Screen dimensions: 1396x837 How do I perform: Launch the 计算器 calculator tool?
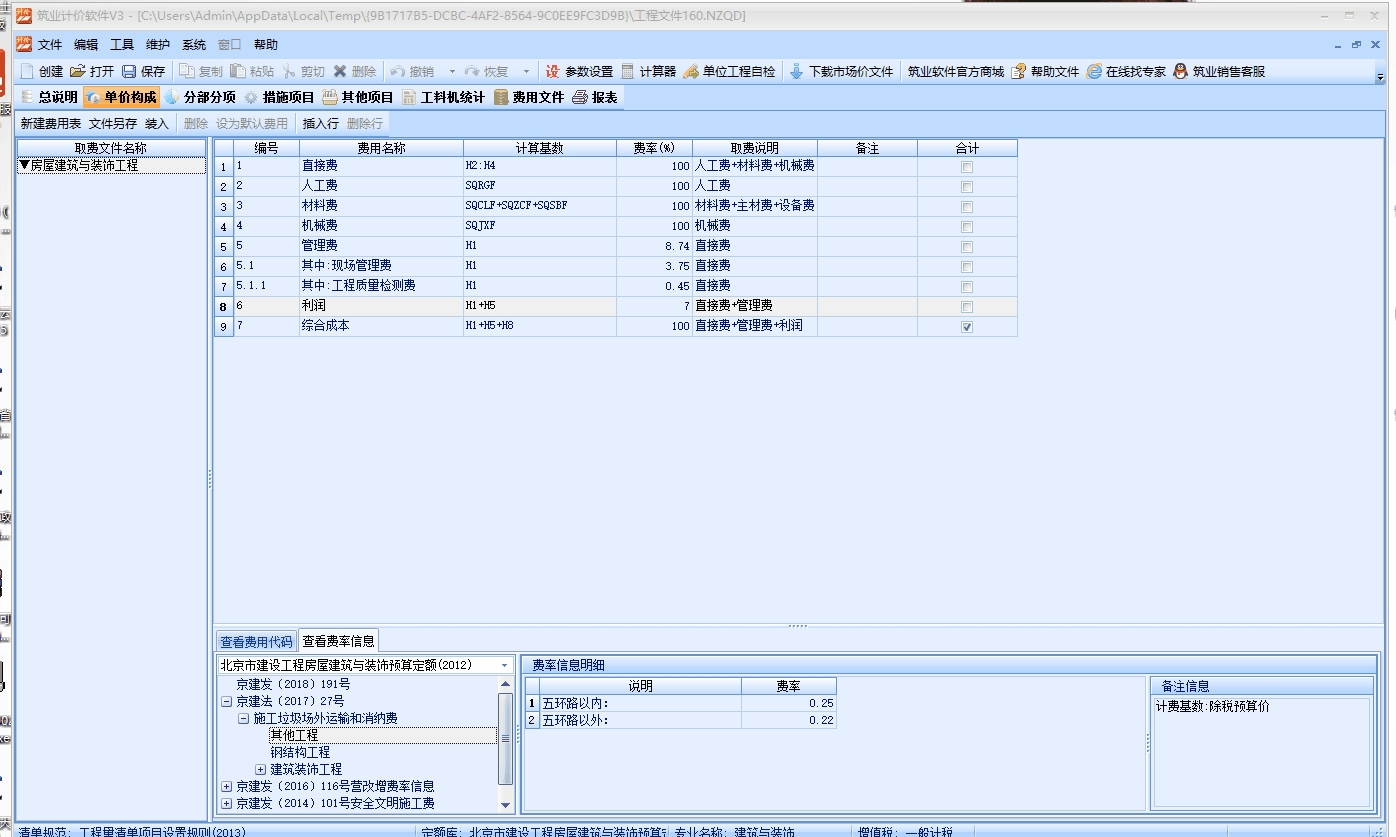(628, 72)
